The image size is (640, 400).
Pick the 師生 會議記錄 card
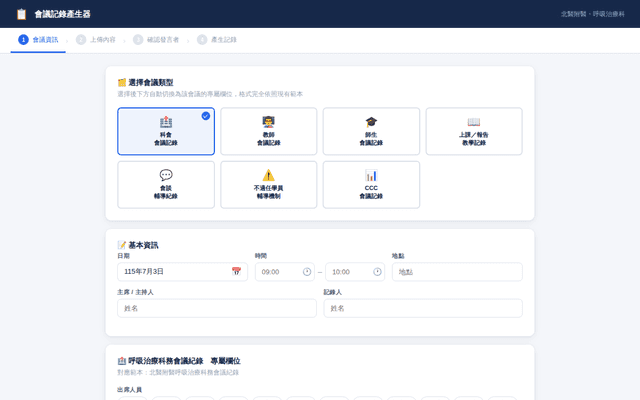pos(371,131)
